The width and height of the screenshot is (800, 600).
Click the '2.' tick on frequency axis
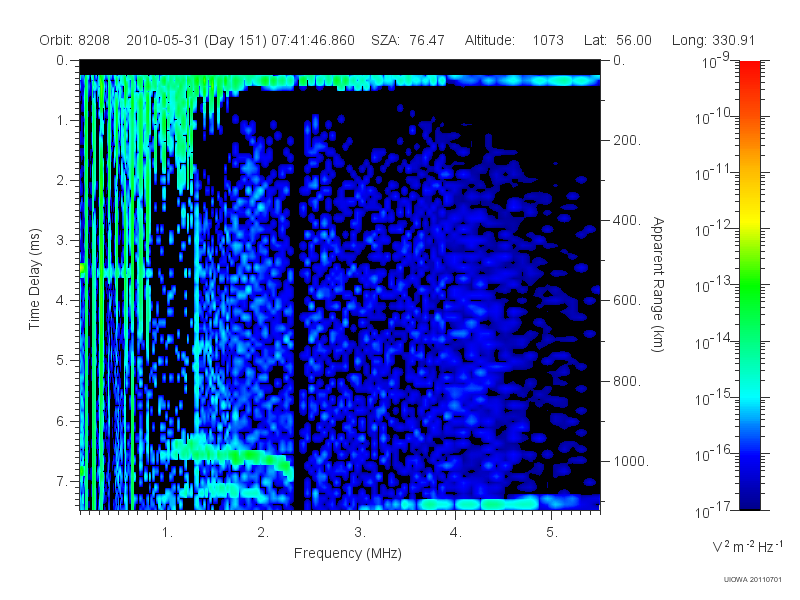(x=263, y=533)
